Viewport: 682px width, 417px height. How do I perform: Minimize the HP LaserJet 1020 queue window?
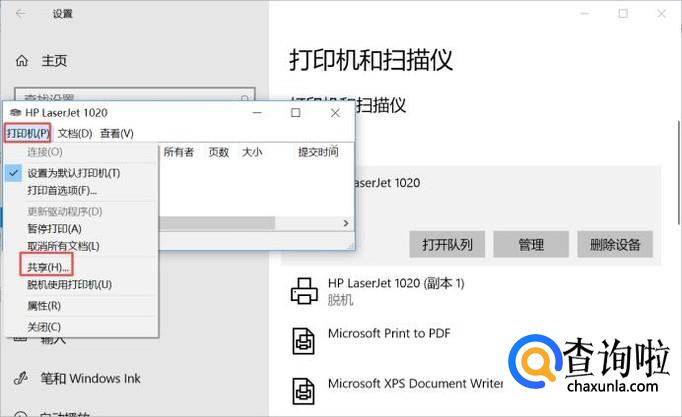[x=257, y=113]
